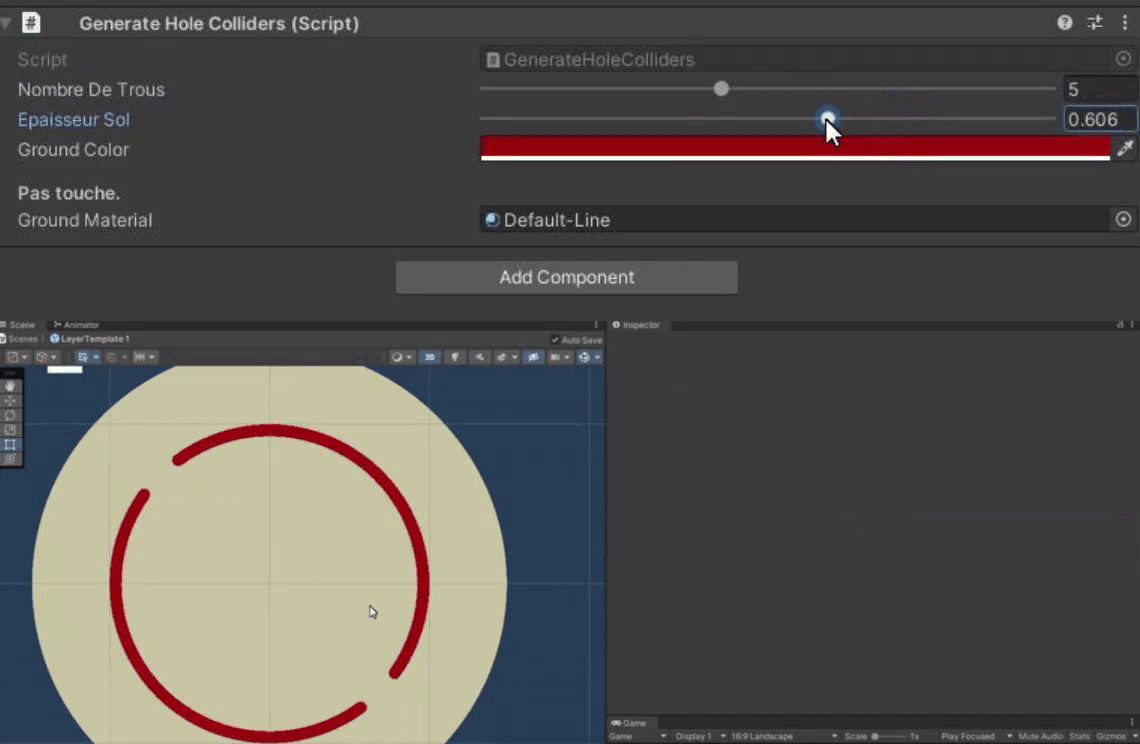The width and height of the screenshot is (1140, 744).
Task: Open the tool handle position dropdown
Action: tap(17, 357)
